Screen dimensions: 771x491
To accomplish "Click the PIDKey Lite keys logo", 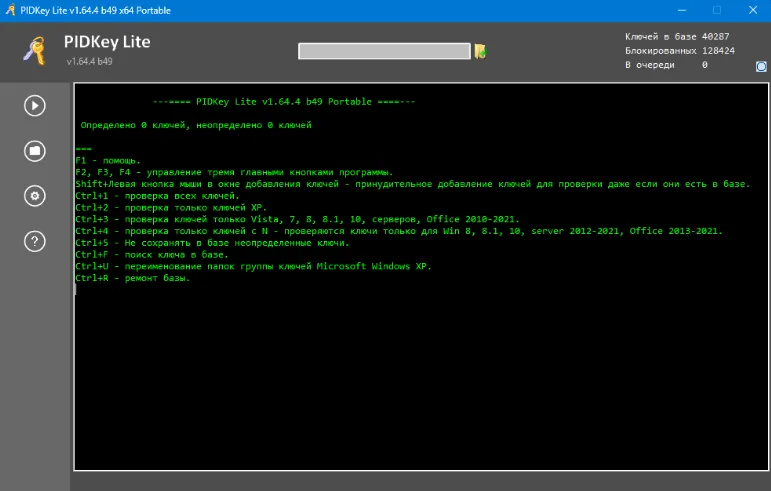I will pos(34,51).
